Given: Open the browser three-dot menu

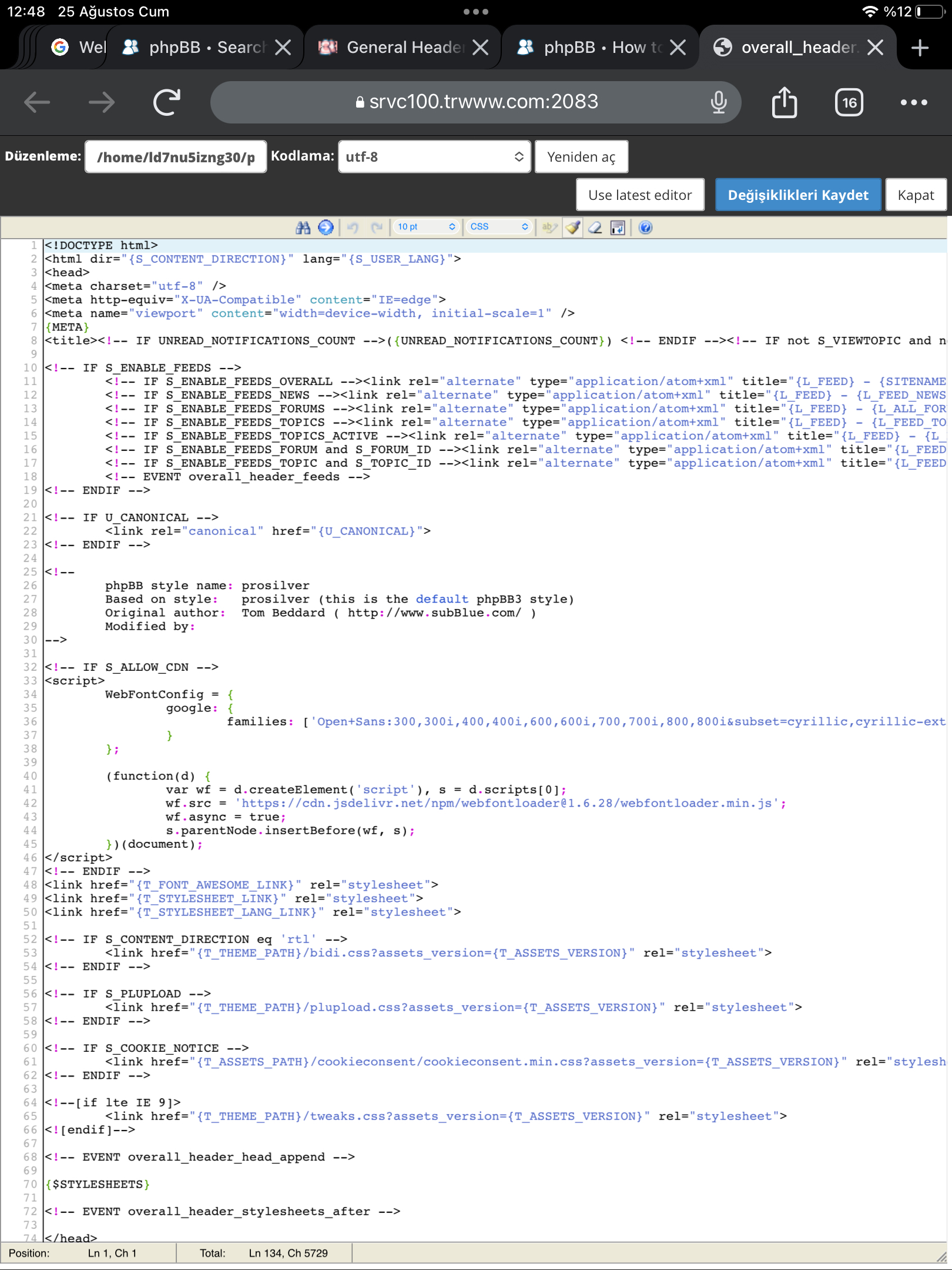Looking at the screenshot, I should [914, 102].
